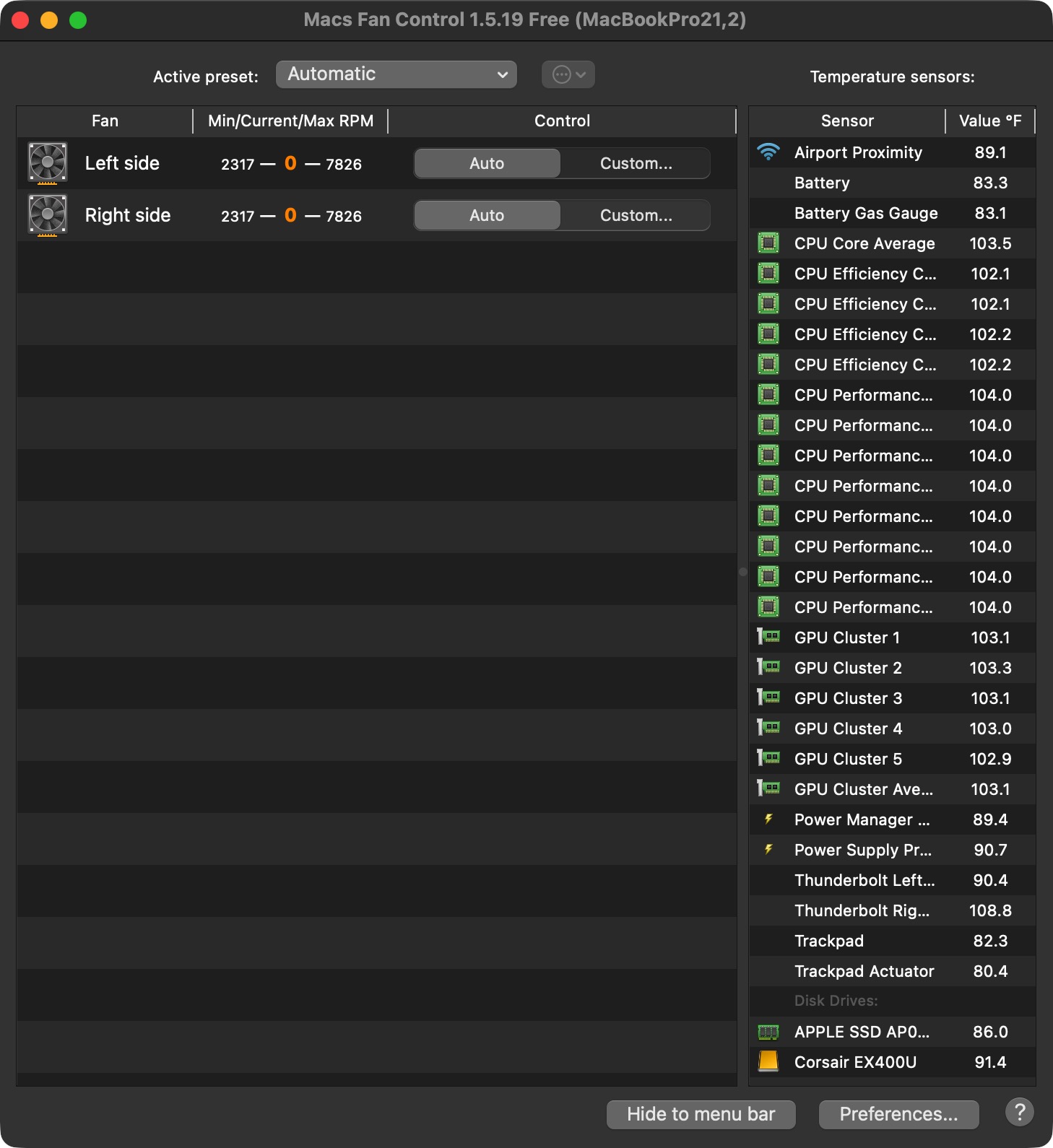Set Left side fan to Auto

[x=487, y=163]
